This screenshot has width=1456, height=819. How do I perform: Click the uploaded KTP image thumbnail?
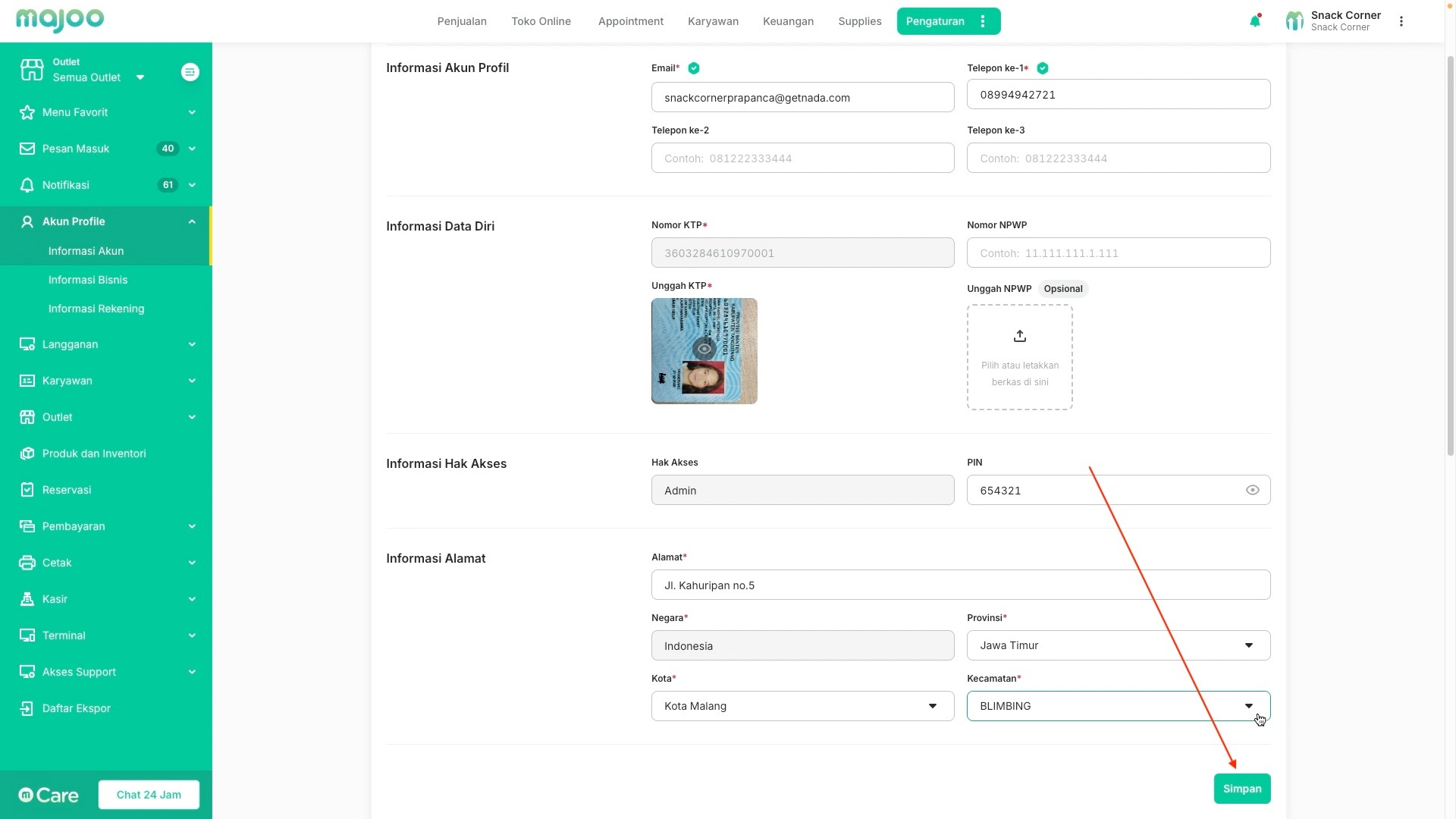[704, 350]
